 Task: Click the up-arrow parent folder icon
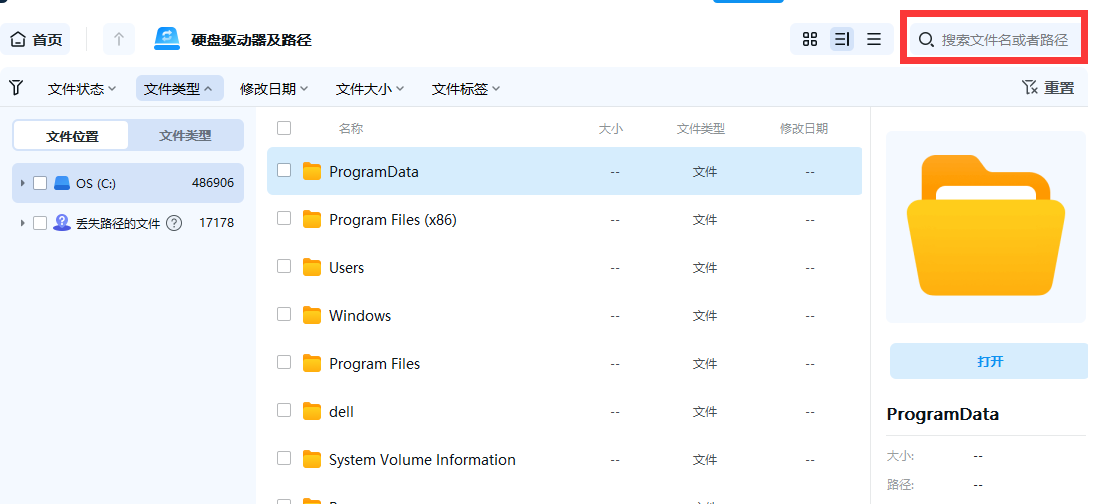tap(119, 39)
